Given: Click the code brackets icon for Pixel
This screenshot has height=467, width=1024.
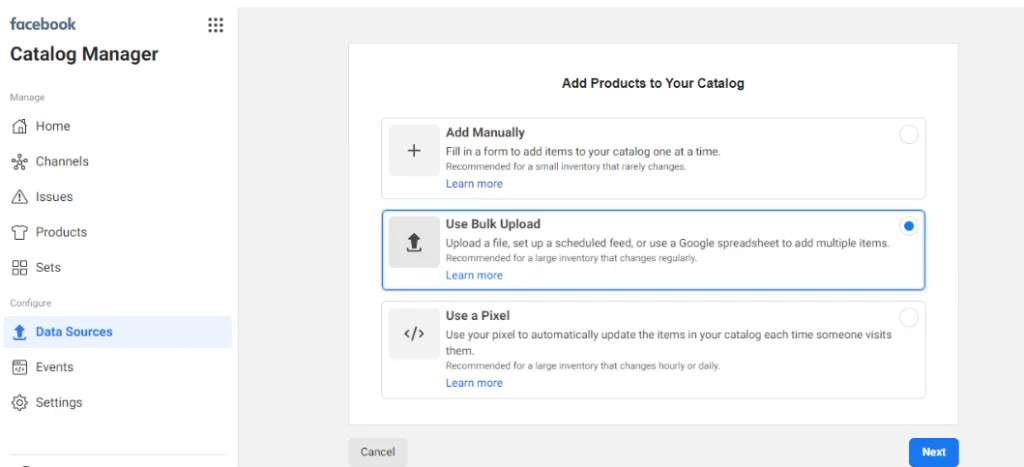Looking at the screenshot, I should point(414,334).
